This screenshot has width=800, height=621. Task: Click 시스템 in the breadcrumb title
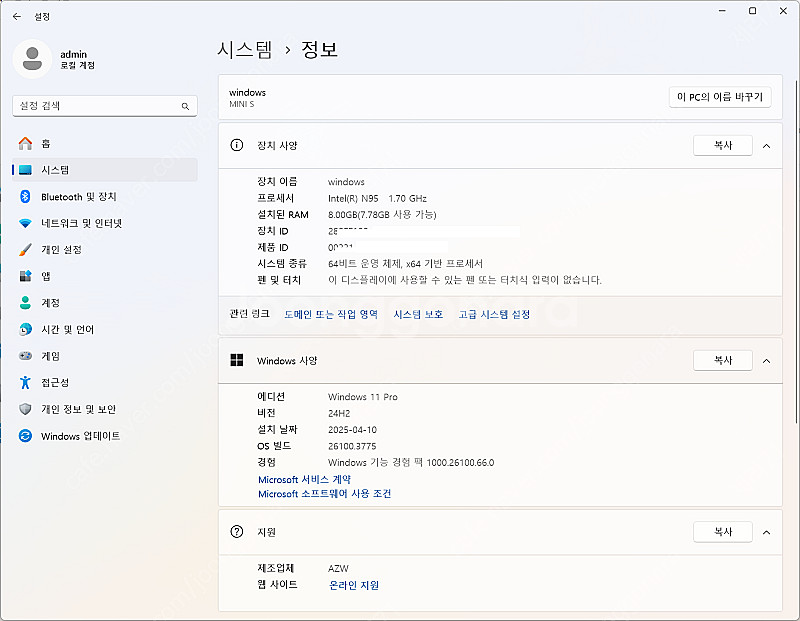click(x=245, y=49)
